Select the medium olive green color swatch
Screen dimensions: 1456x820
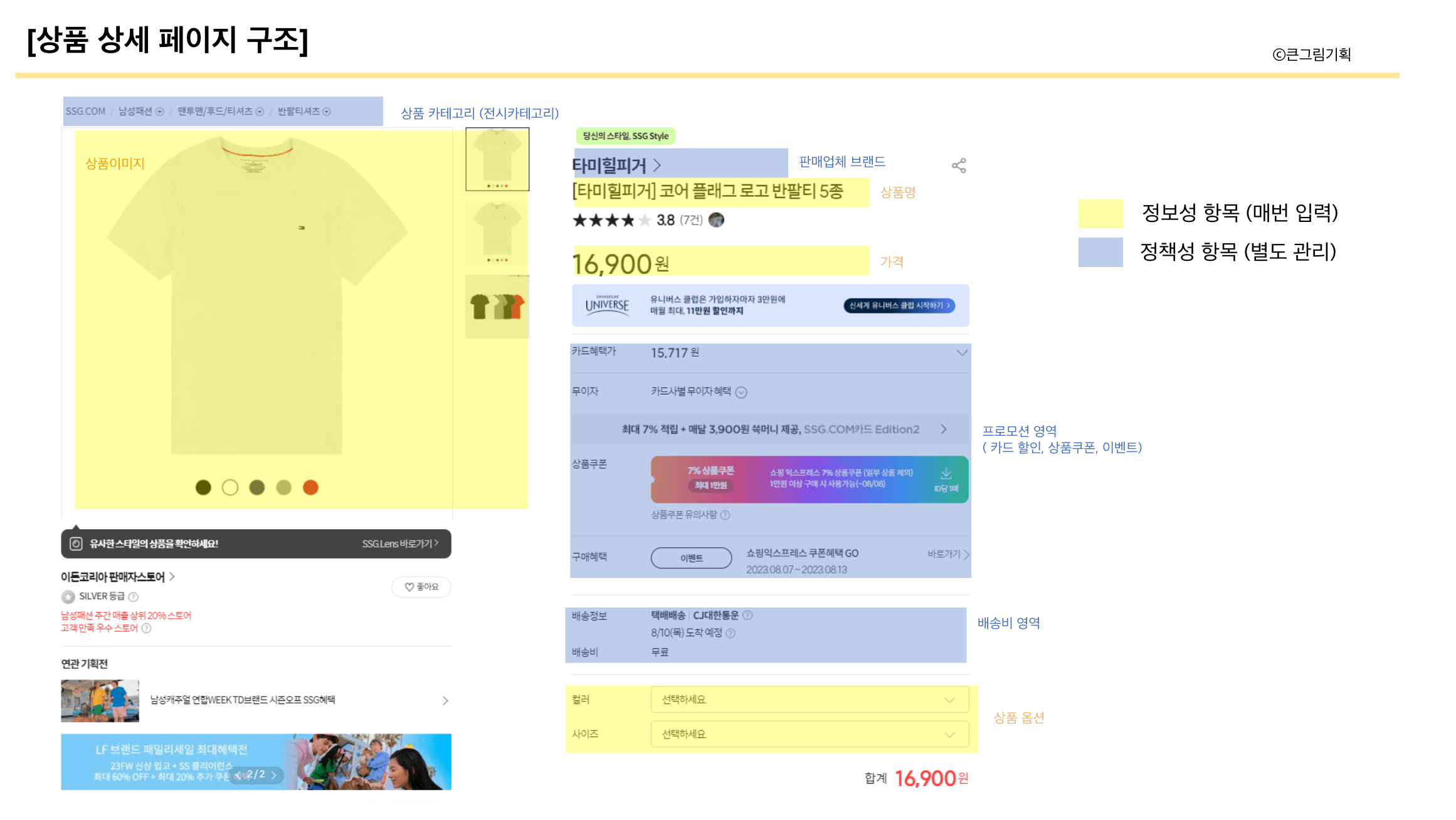257,488
